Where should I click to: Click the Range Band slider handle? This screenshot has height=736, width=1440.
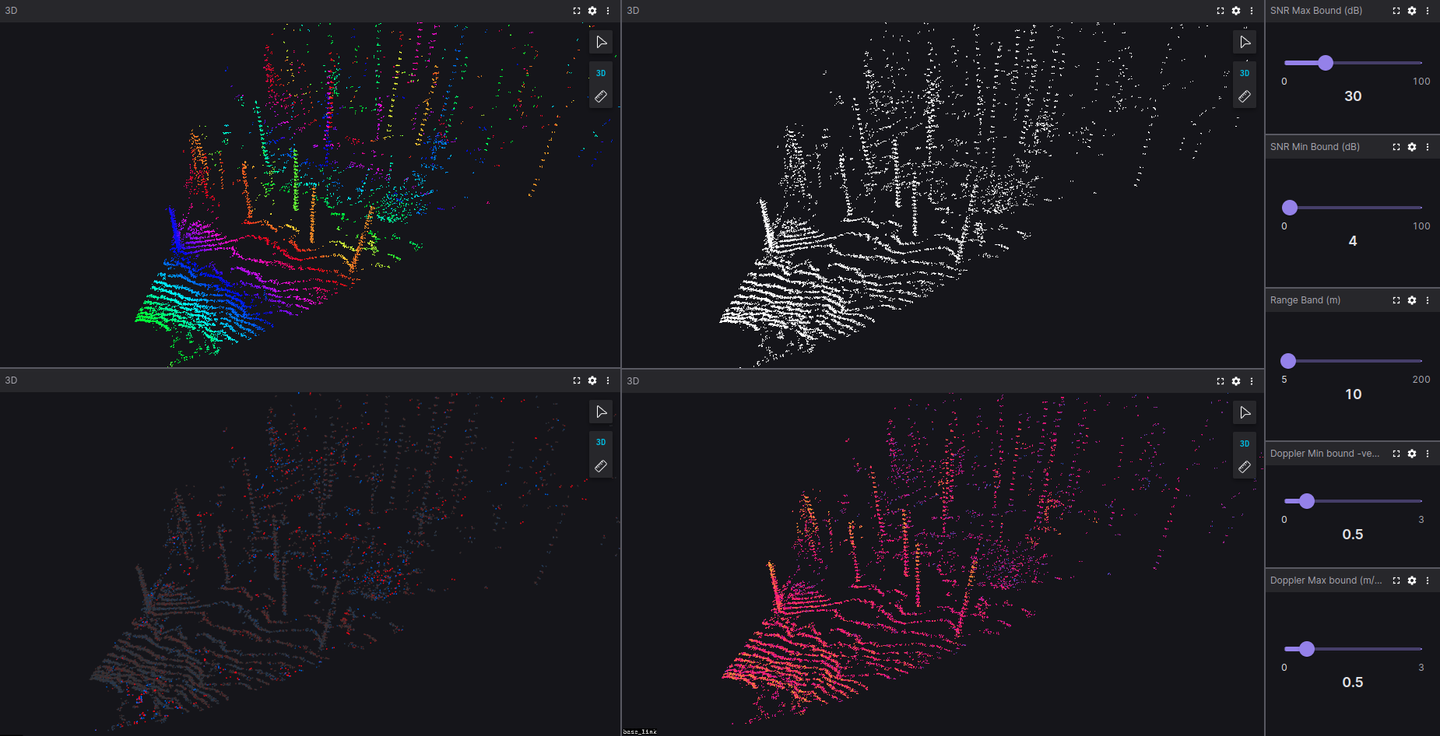[1288, 360]
